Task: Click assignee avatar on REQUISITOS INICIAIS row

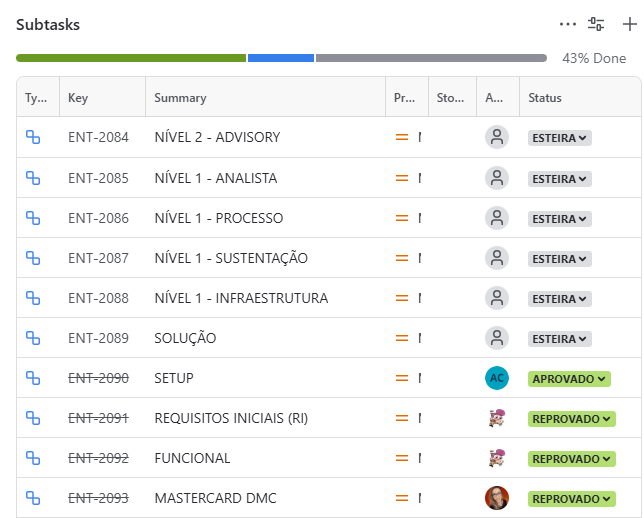Action: pos(497,418)
